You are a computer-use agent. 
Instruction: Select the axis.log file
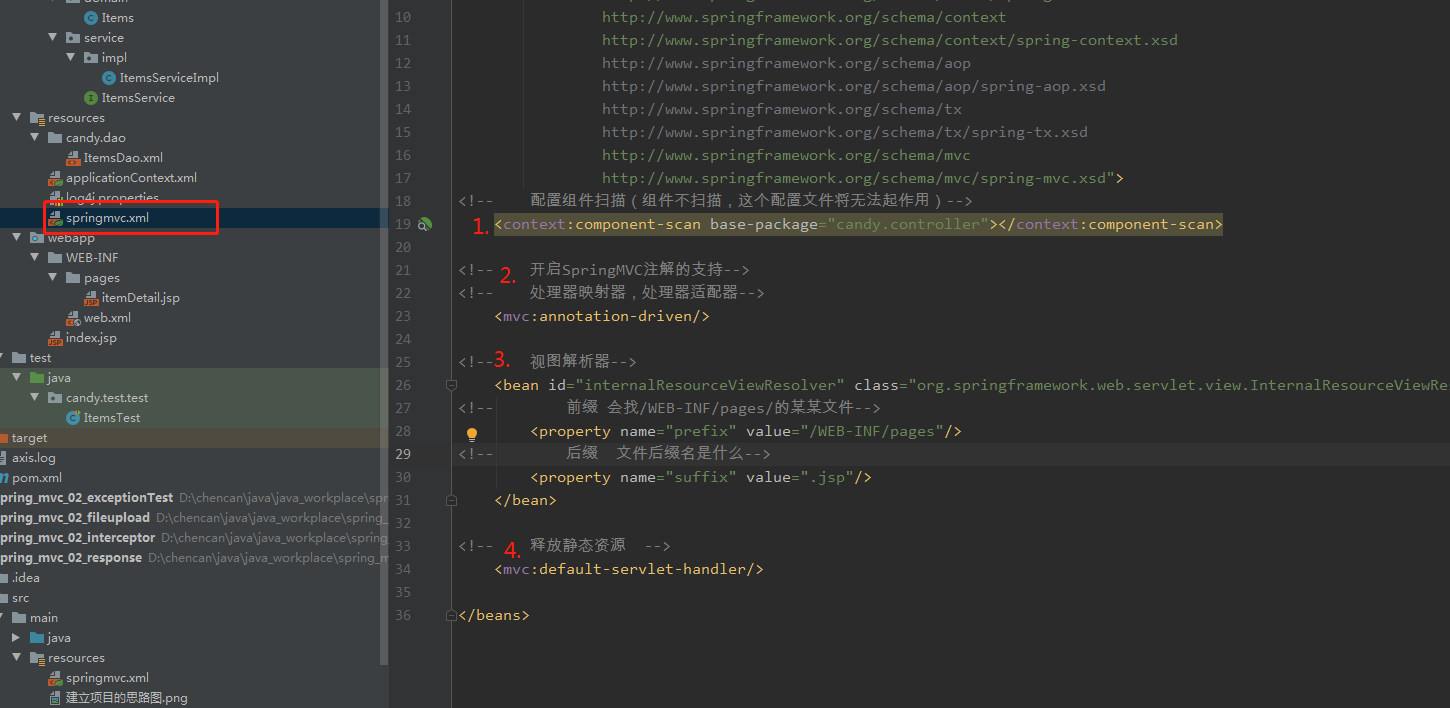(34, 458)
